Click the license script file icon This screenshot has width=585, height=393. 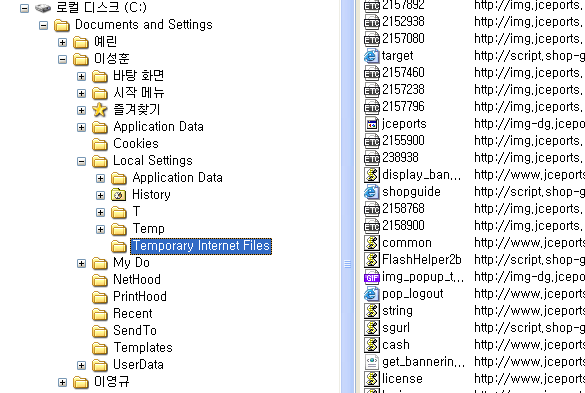coord(372,379)
